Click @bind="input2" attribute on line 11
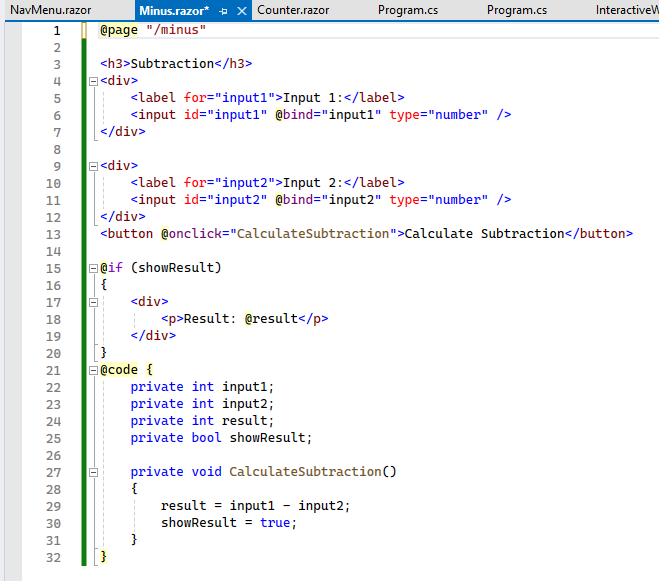 [328, 199]
